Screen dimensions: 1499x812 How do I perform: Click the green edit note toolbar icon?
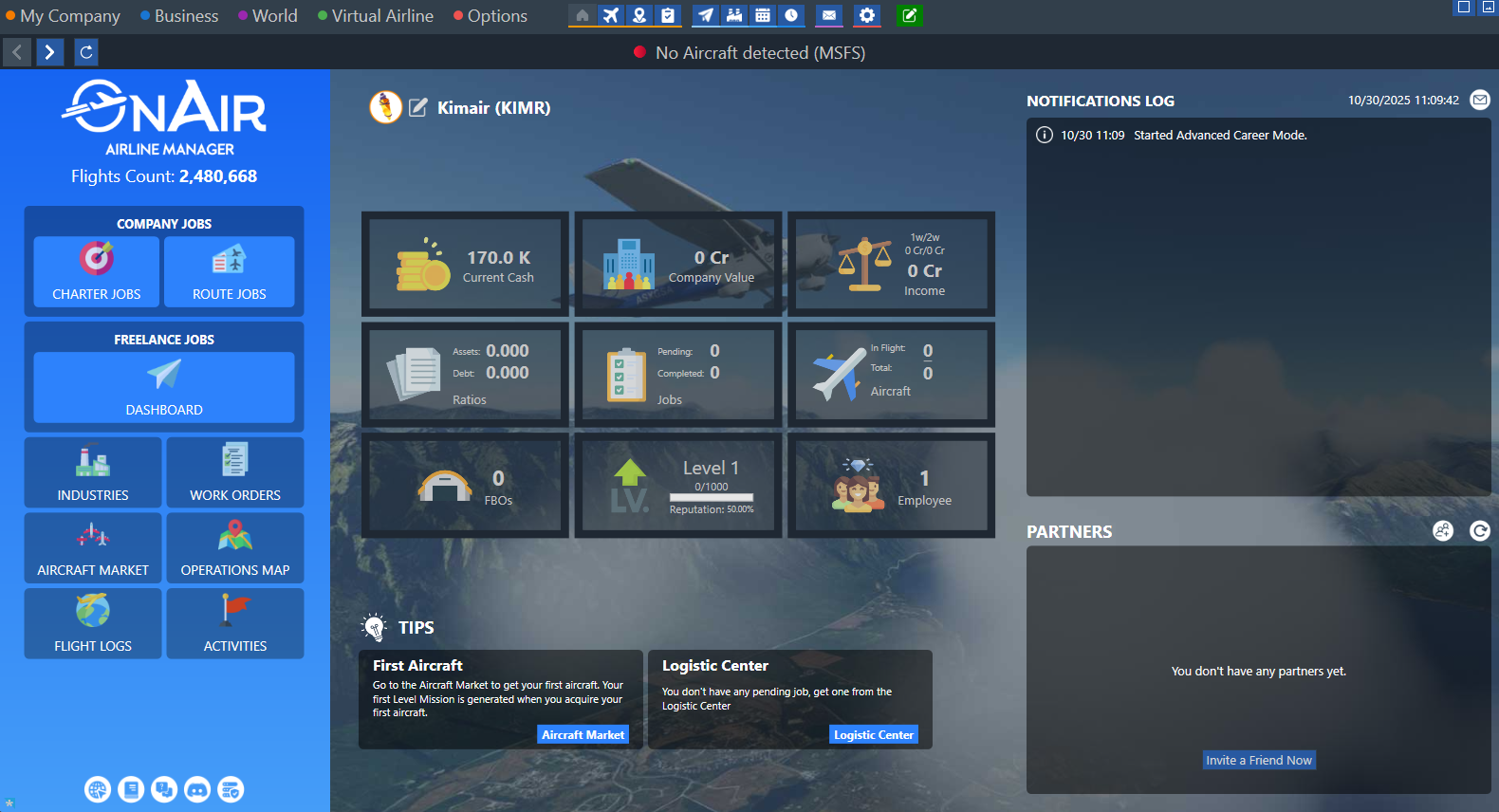(909, 15)
